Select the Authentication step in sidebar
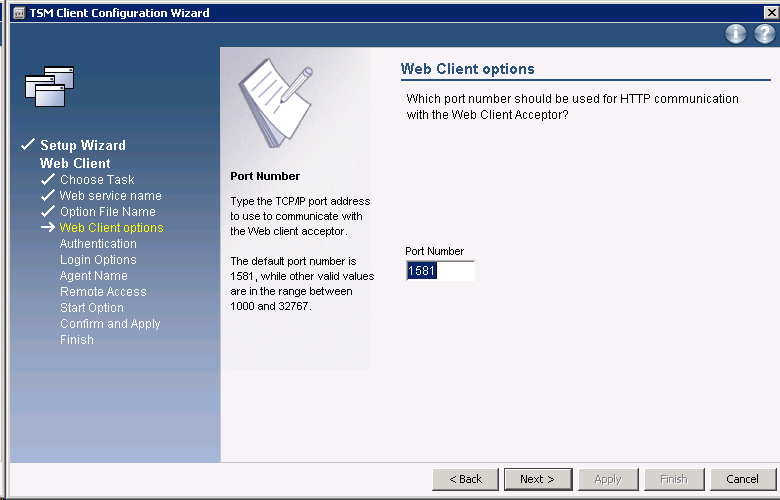780x500 pixels. point(98,244)
